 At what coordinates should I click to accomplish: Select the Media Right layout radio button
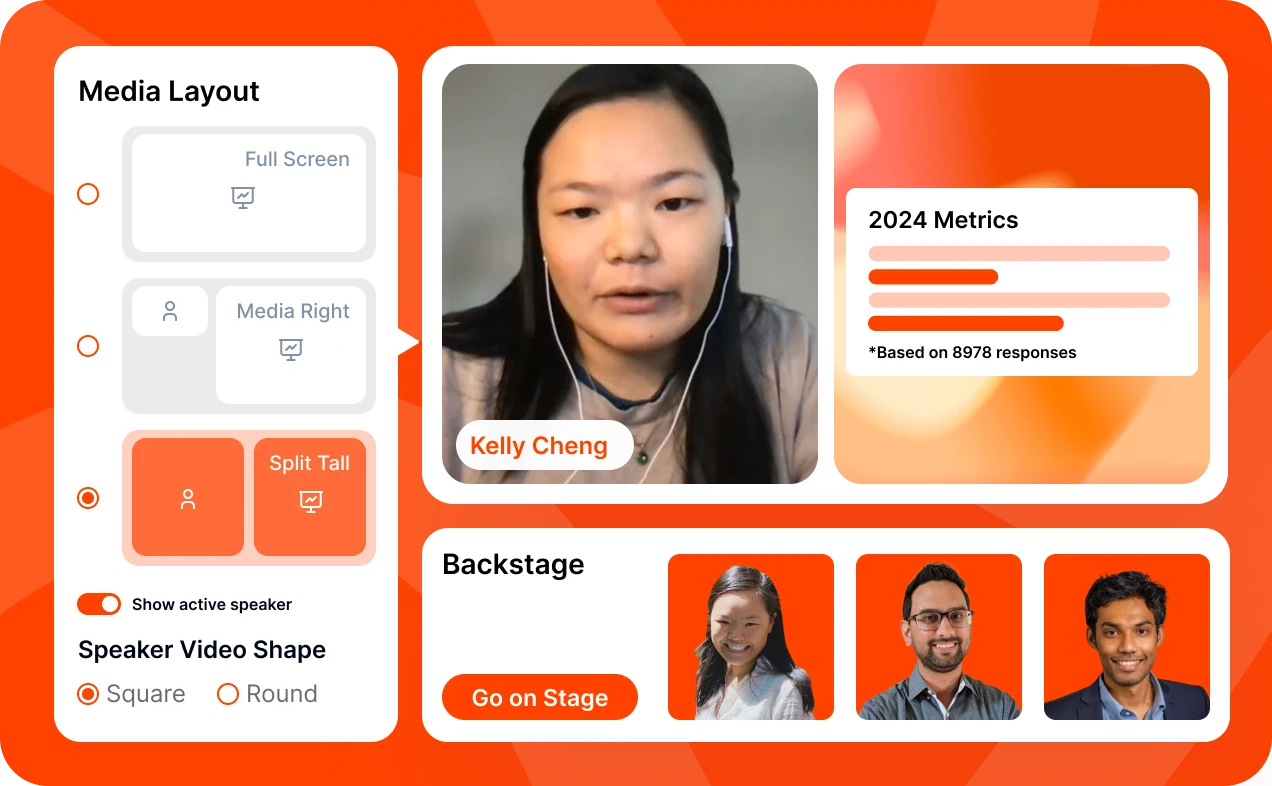pos(89,346)
